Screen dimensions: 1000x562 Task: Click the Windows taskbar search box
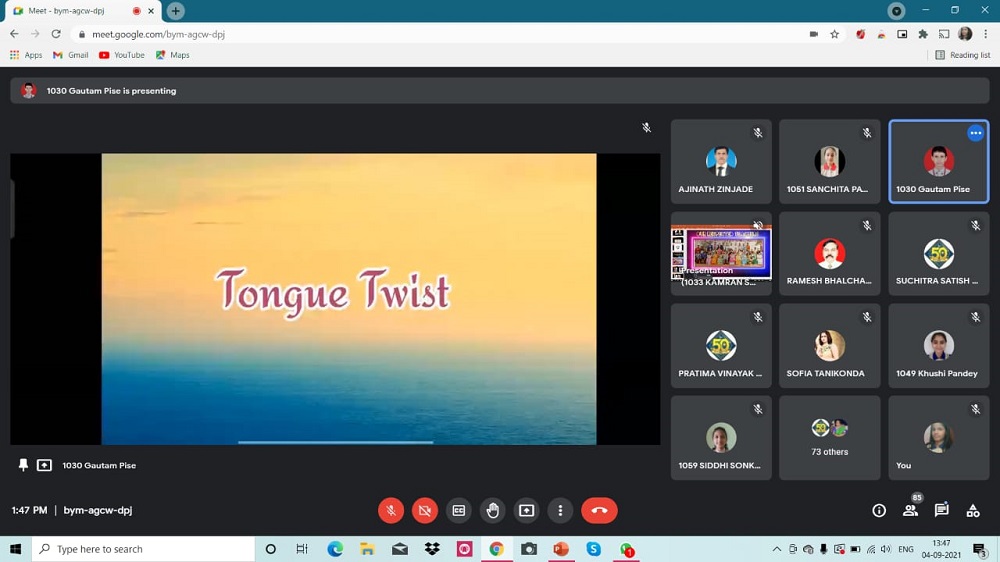(143, 549)
